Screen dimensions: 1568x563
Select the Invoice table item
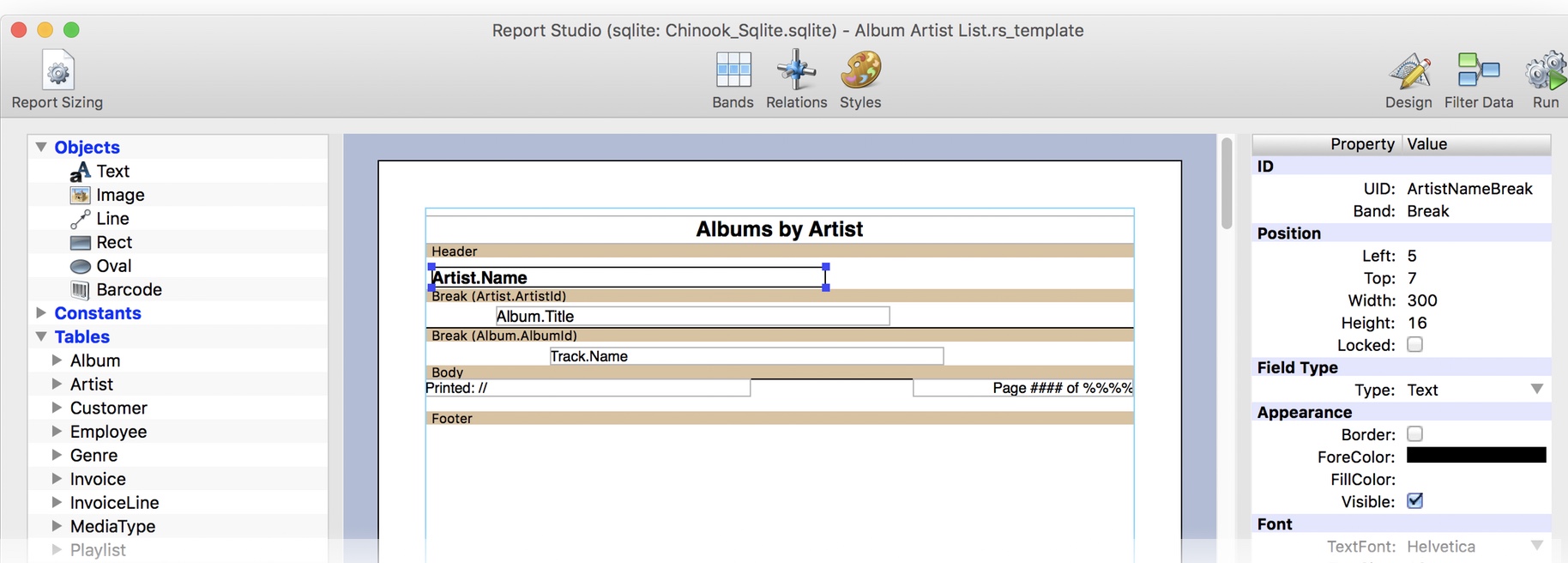[x=98, y=480]
